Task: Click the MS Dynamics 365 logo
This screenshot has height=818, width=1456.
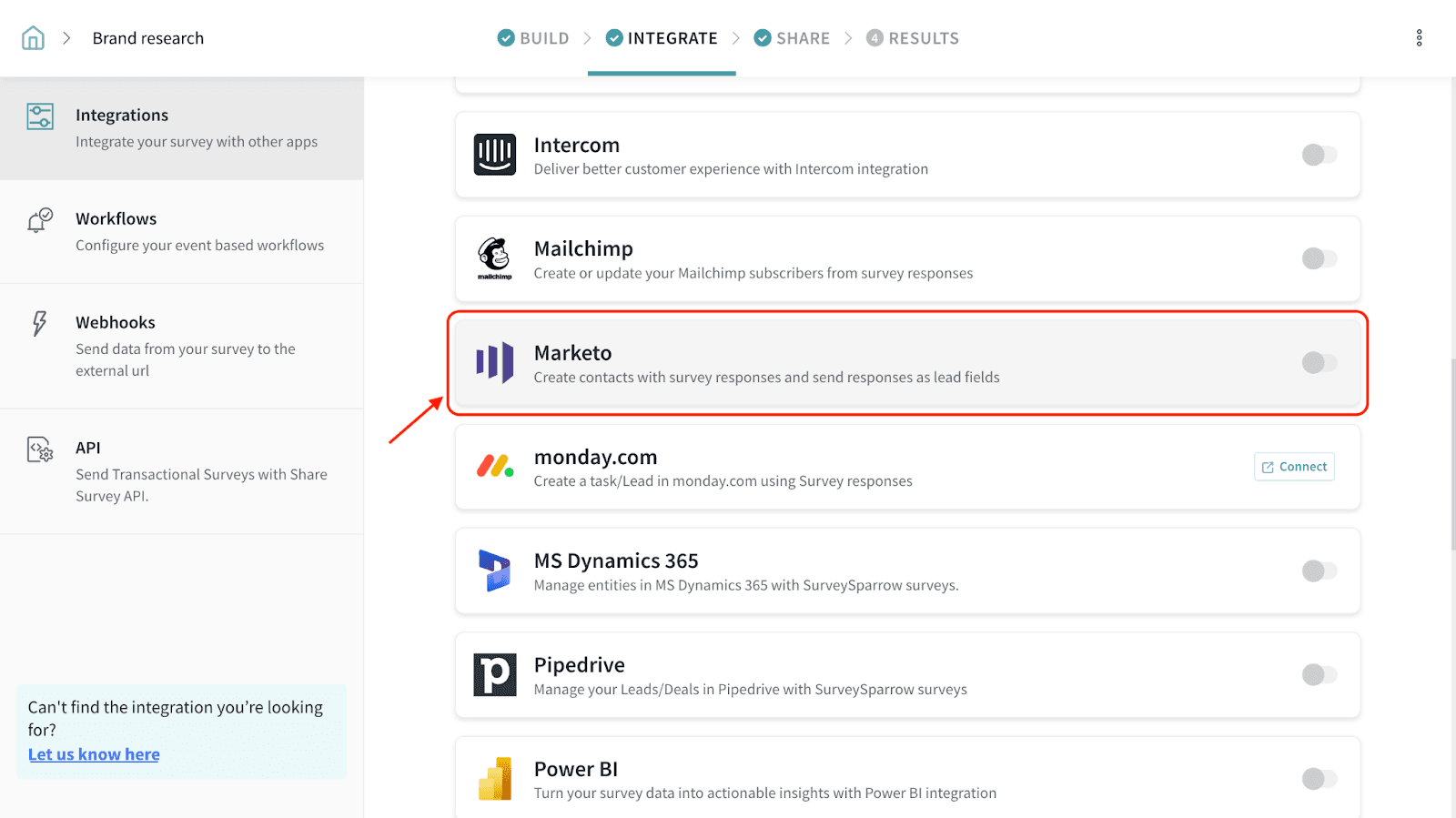Action: 494,571
